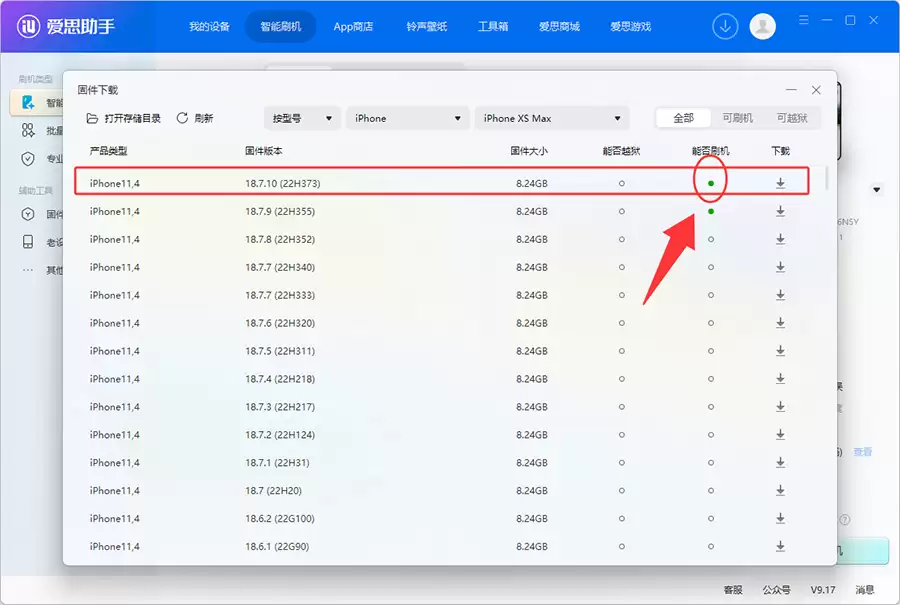Viewport: 900px width, 605px height.
Task: Open the iPhone XS Max model dropdown
Action: [552, 118]
